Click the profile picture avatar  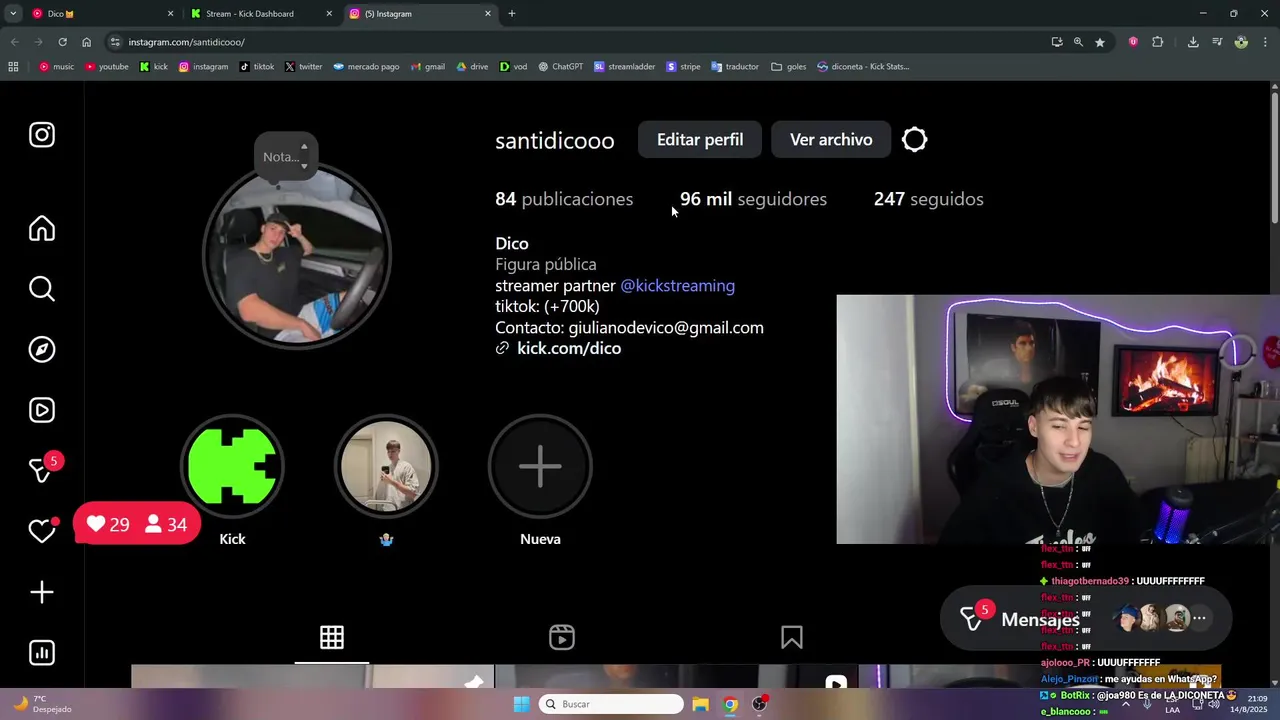pyautogui.click(x=296, y=256)
